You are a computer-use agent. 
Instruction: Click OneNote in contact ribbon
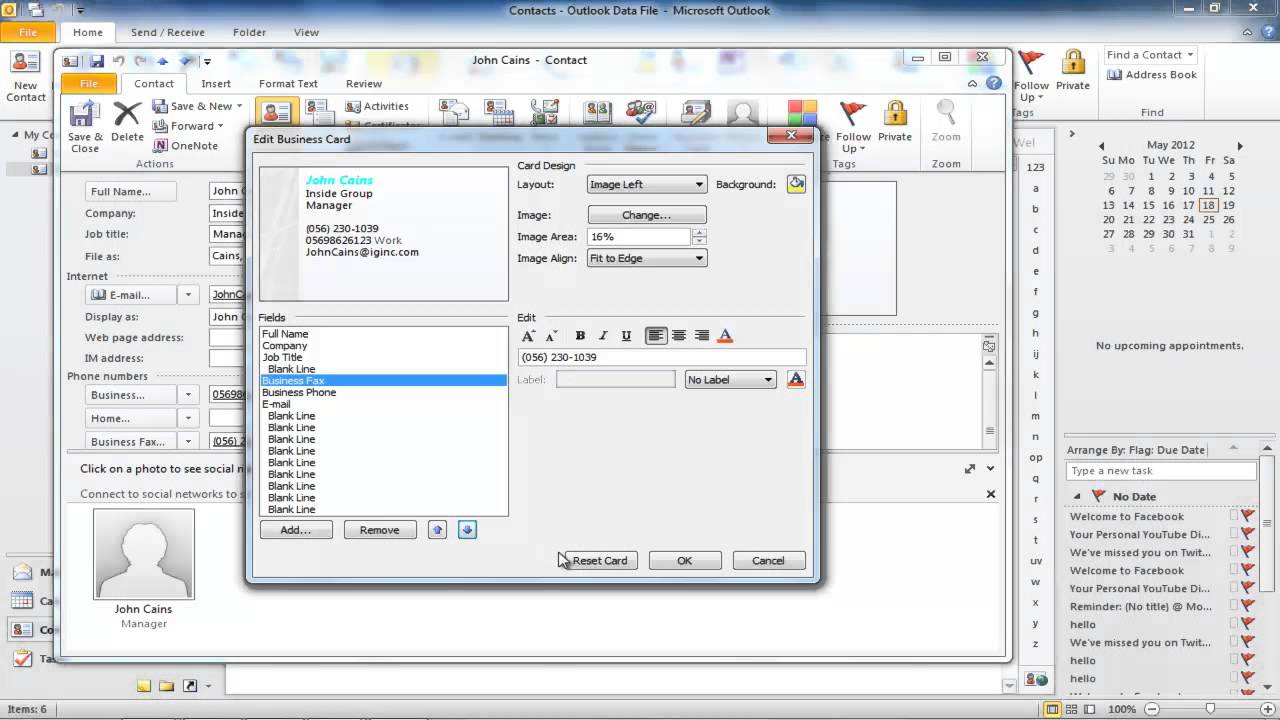pos(185,146)
